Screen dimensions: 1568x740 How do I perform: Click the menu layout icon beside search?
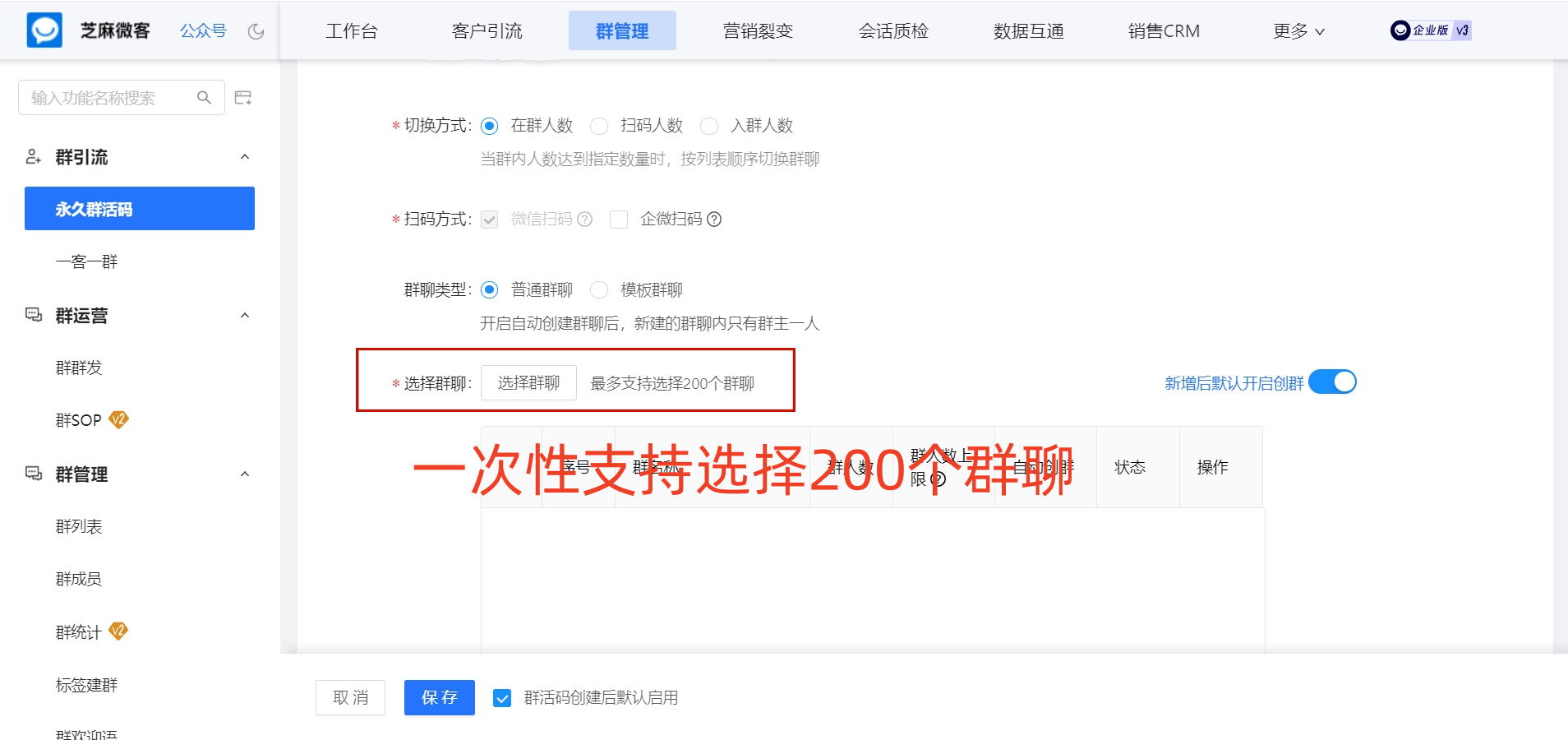(243, 98)
